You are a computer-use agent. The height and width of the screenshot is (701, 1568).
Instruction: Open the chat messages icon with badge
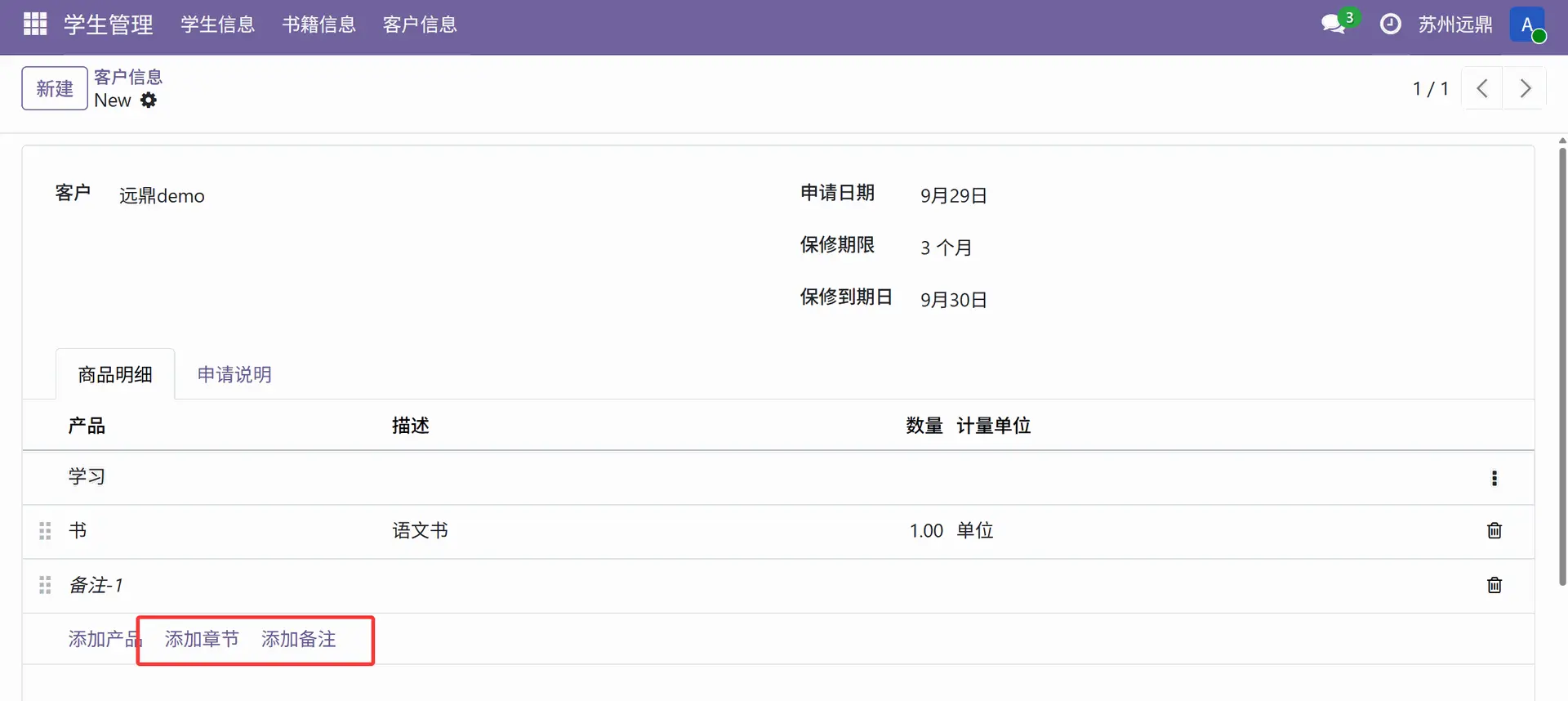pyautogui.click(x=1335, y=24)
